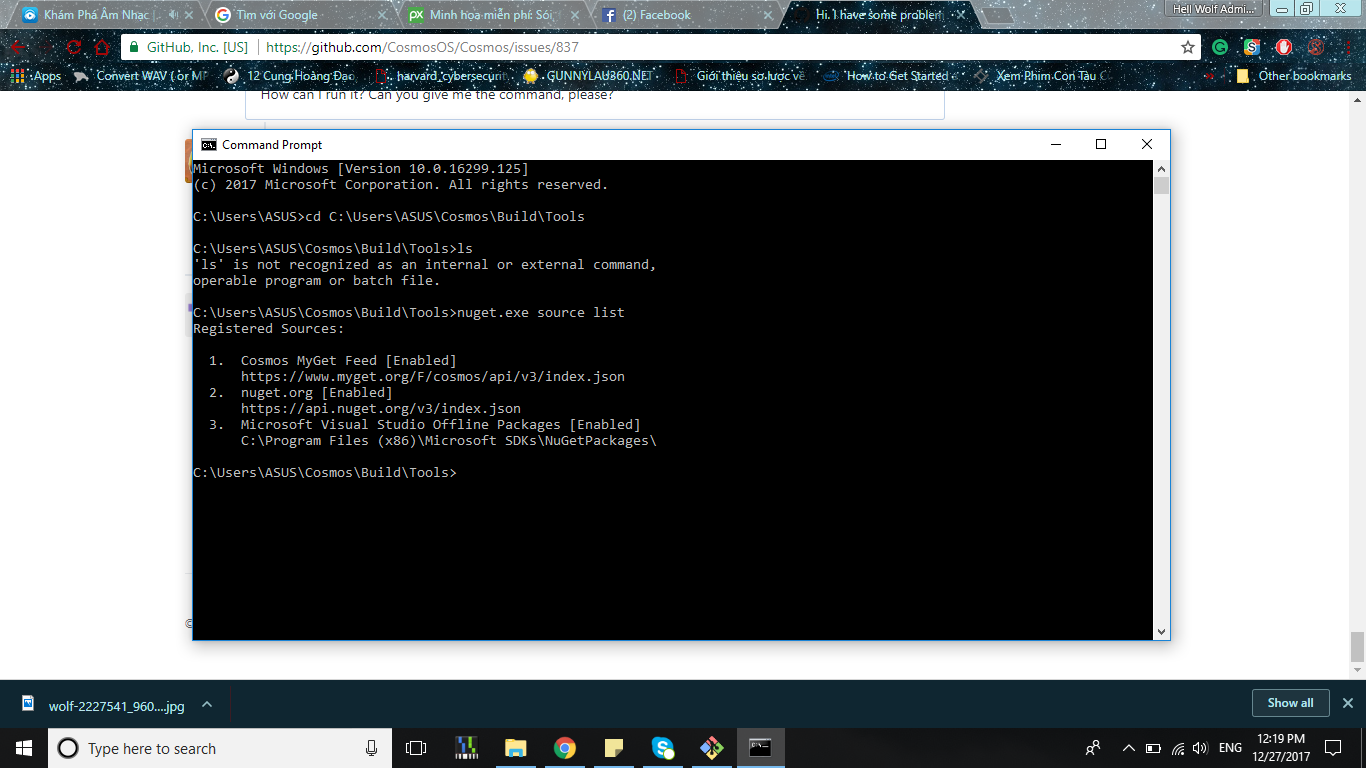Open the Convert WAV bookmark

(x=142, y=76)
